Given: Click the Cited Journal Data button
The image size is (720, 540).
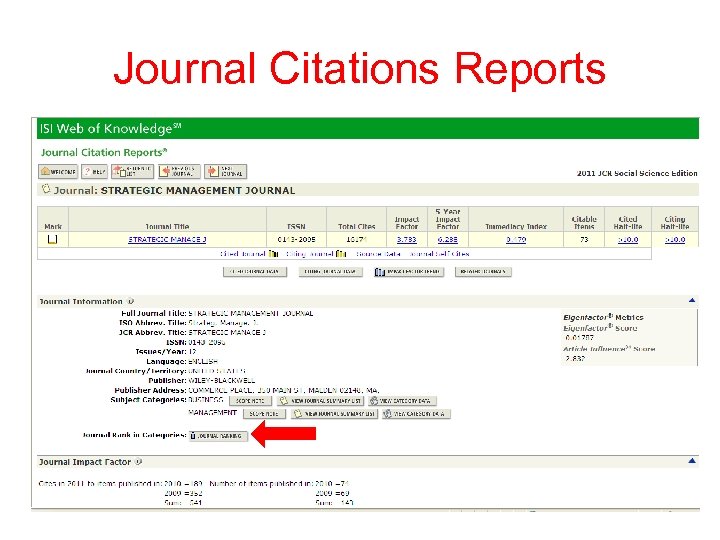Looking at the screenshot, I should click(255, 272).
